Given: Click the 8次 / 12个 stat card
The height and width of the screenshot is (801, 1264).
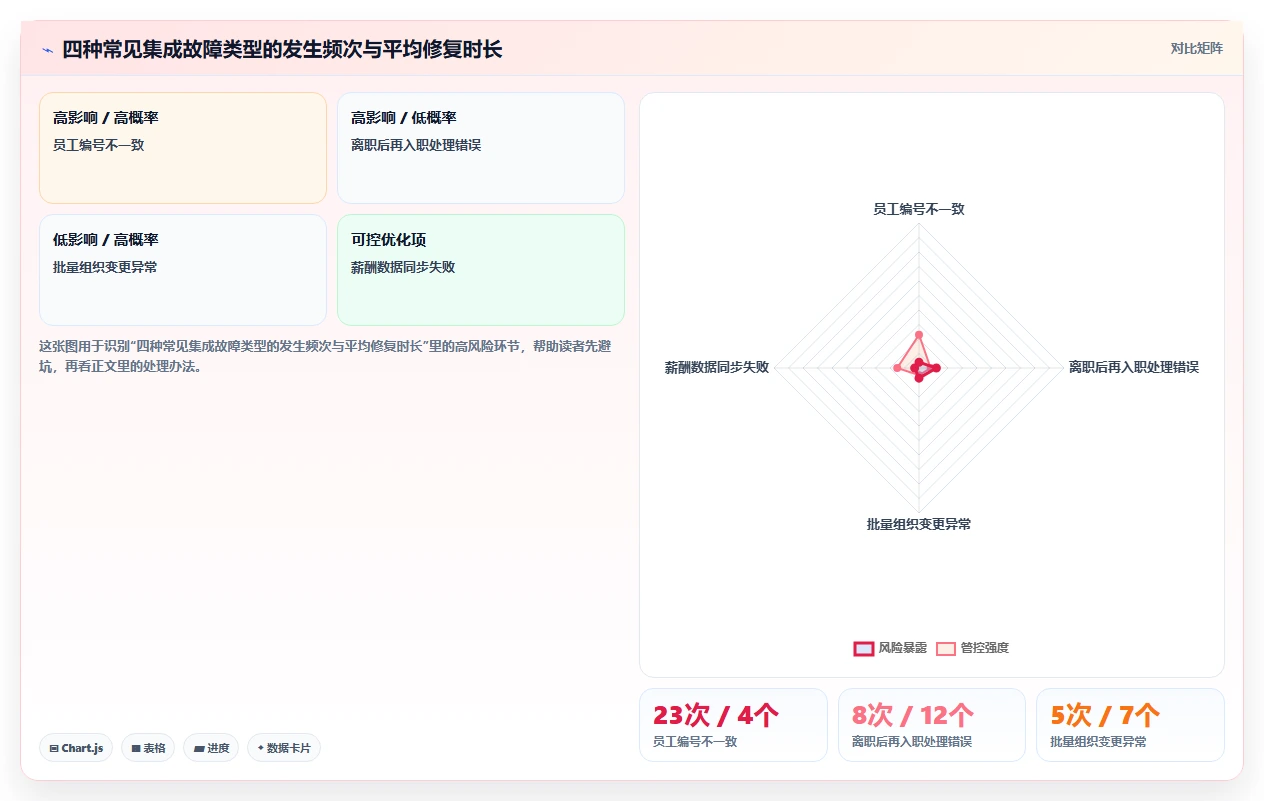Looking at the screenshot, I should coord(932,725).
